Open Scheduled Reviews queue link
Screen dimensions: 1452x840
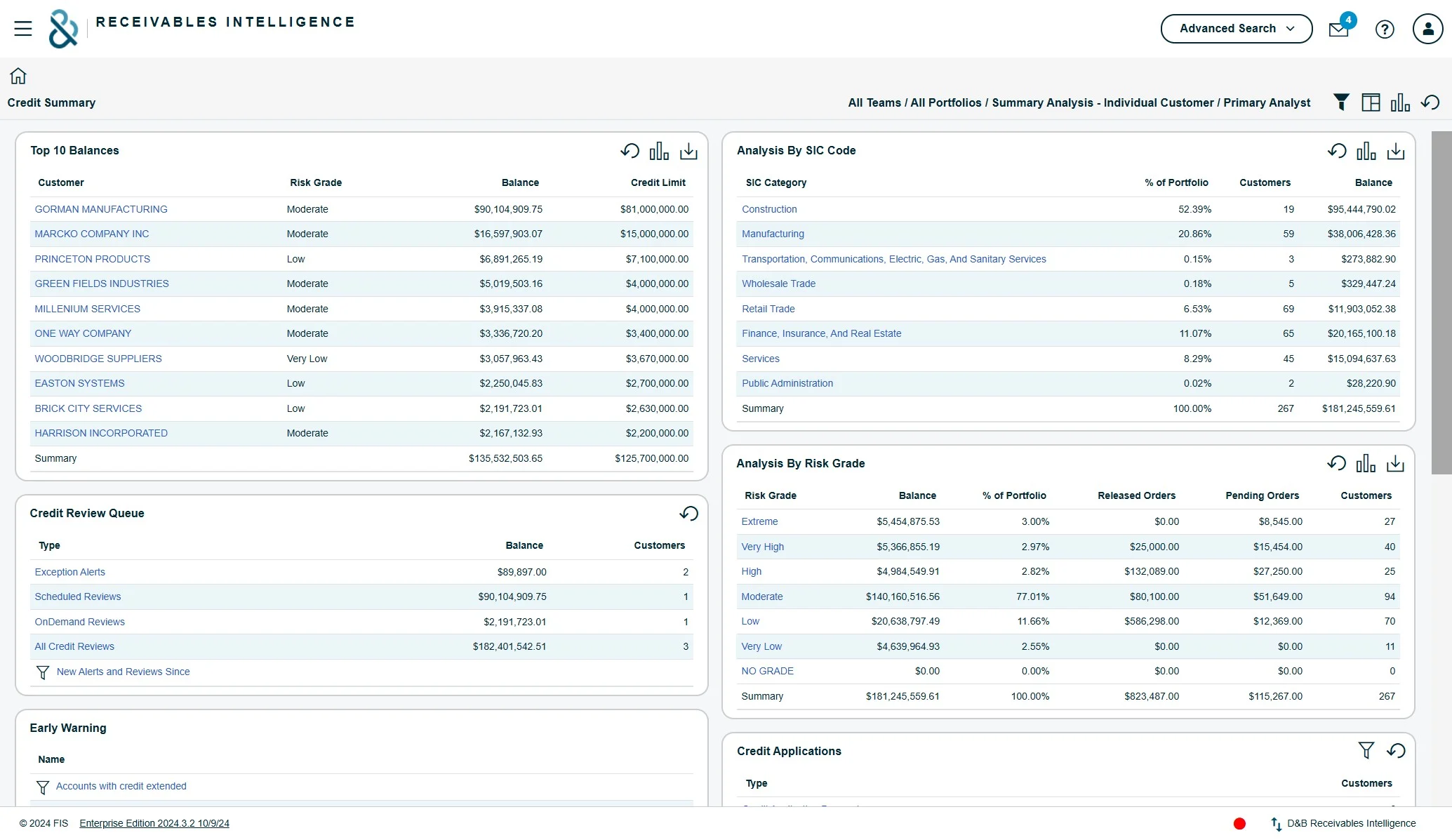click(78, 596)
